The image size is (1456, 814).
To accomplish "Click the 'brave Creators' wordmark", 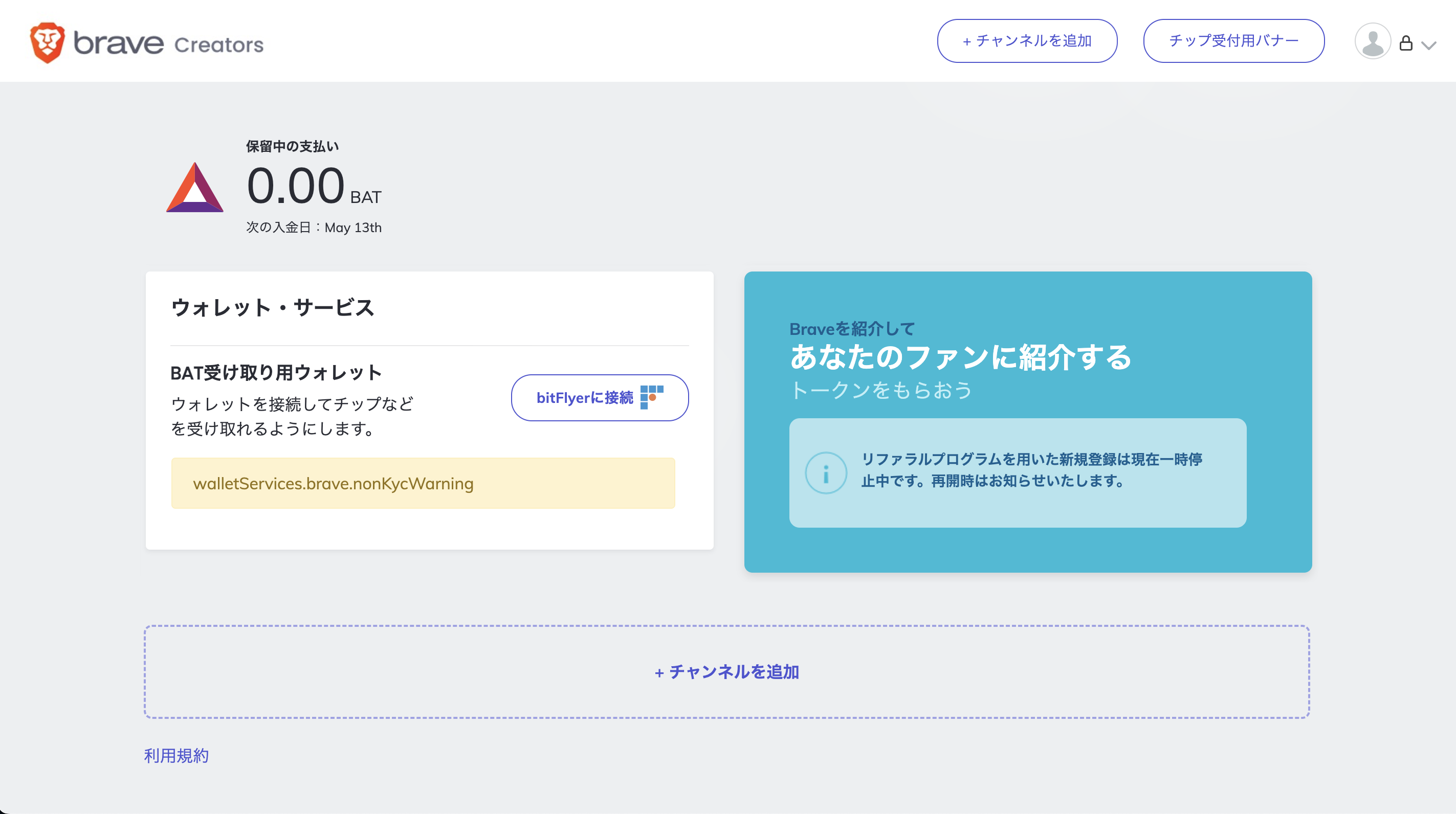I will point(168,43).
